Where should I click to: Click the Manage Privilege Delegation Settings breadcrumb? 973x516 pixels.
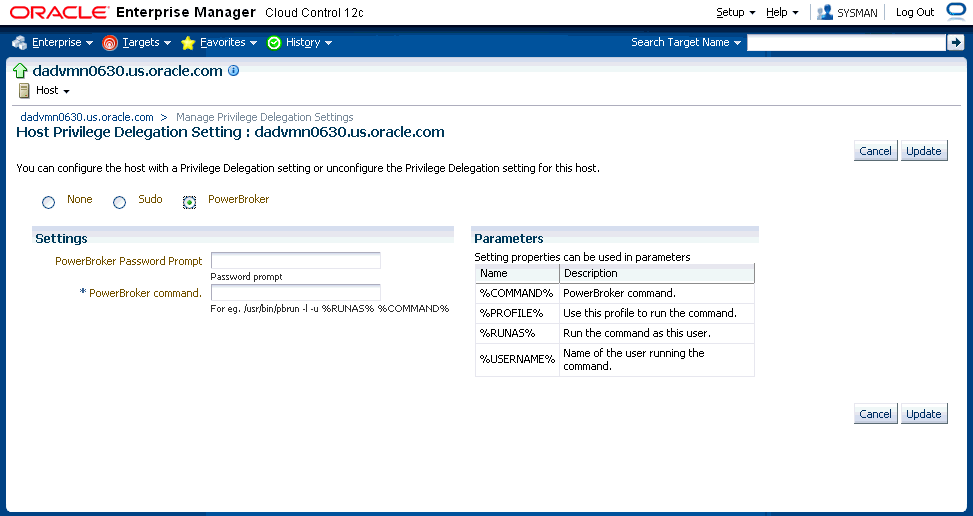265,117
